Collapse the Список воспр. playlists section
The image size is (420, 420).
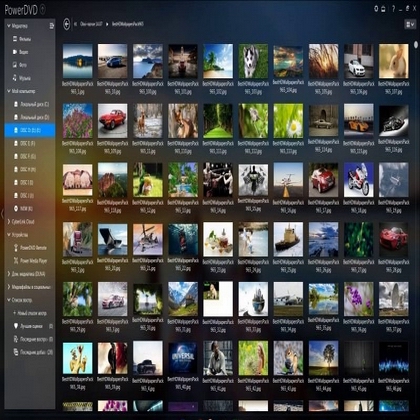coord(9,300)
